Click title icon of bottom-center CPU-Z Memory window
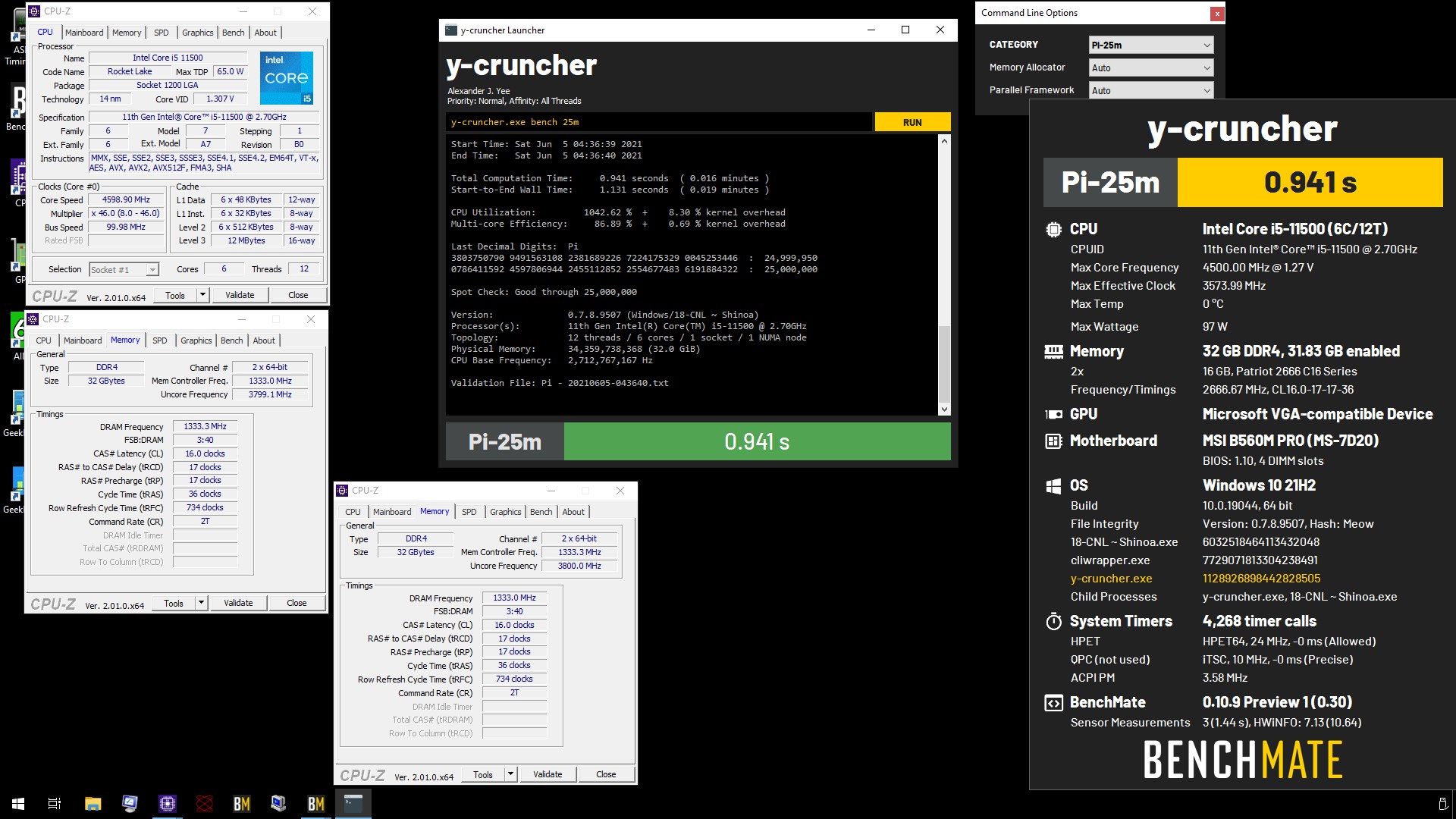The width and height of the screenshot is (1456, 819). pyautogui.click(x=342, y=491)
